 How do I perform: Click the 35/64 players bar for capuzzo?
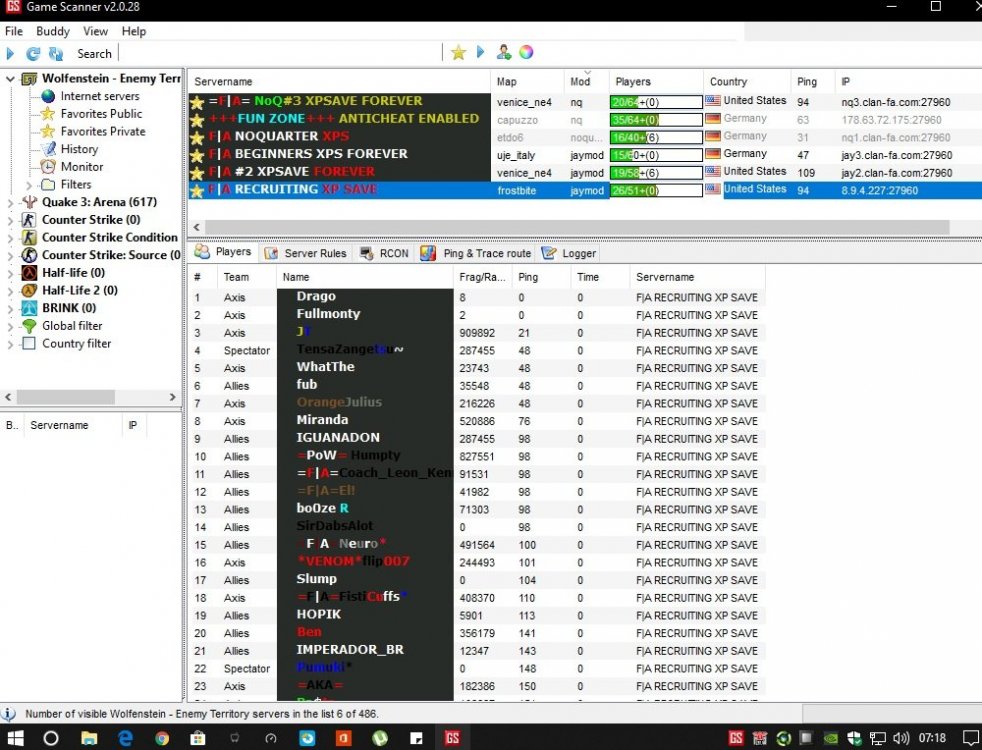(656, 120)
